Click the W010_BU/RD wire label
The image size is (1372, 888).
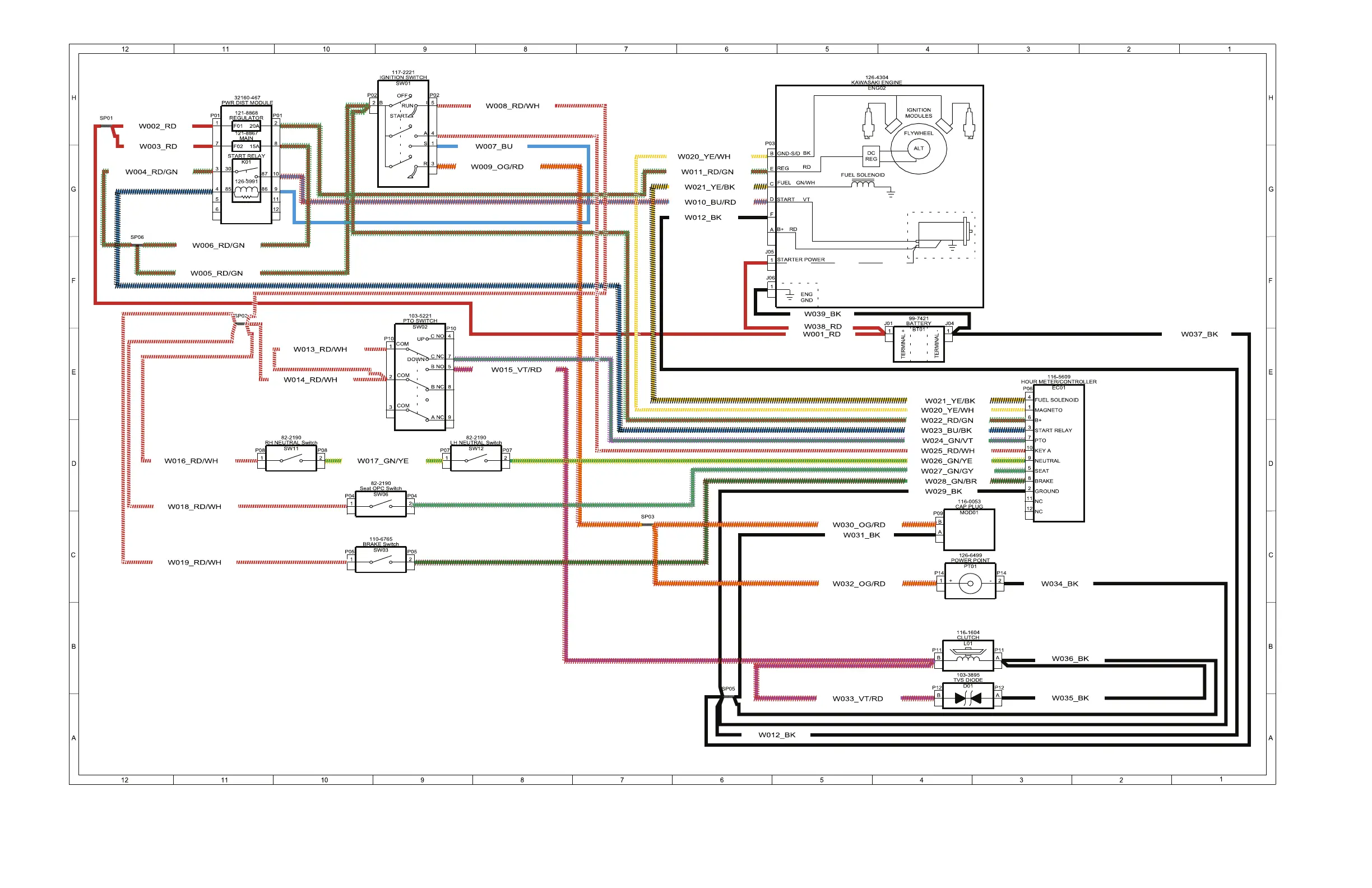click(710, 202)
